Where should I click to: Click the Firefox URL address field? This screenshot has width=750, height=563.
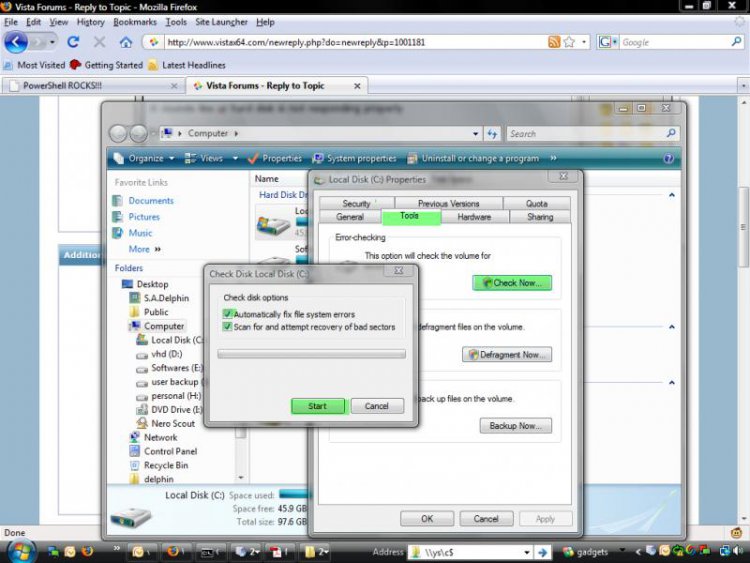356,42
